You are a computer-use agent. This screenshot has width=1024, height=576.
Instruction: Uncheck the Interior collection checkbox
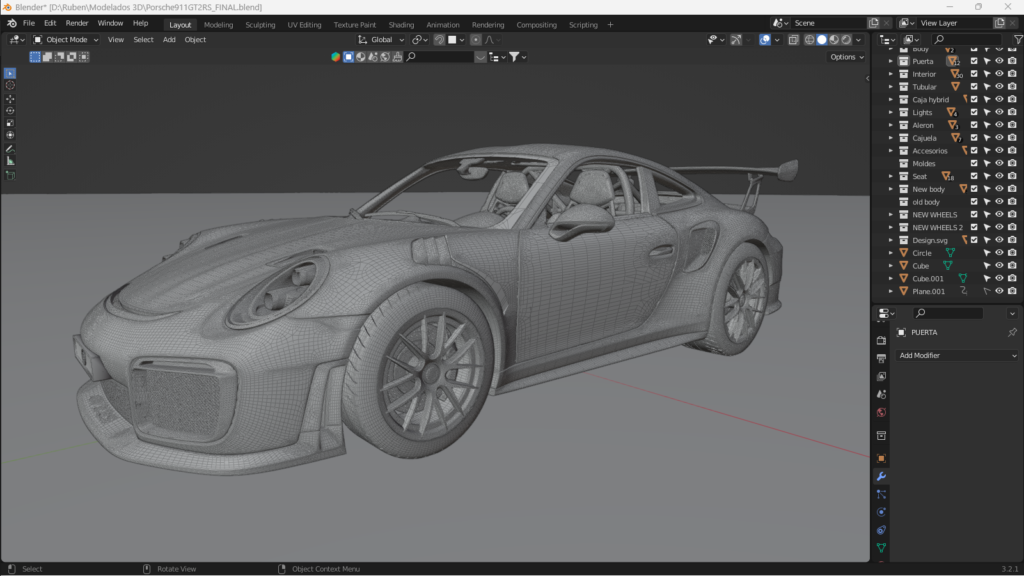point(974,74)
